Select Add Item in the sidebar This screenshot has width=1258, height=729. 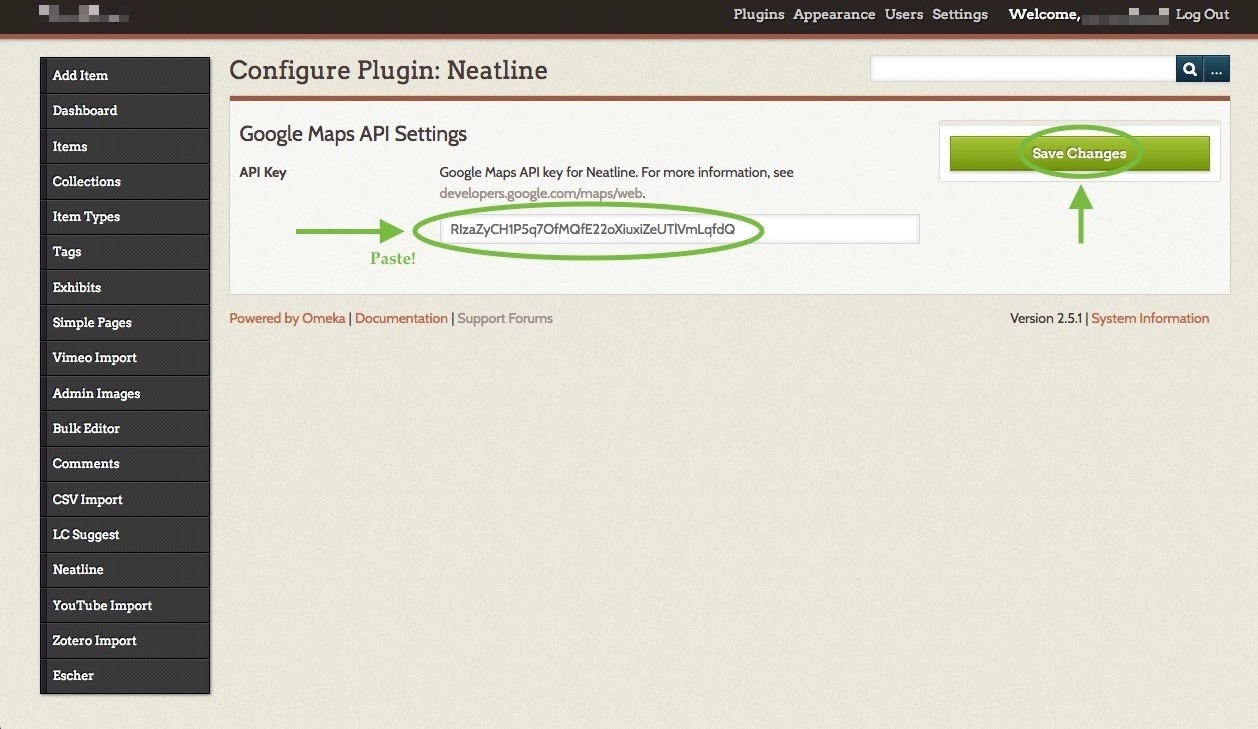coord(125,75)
